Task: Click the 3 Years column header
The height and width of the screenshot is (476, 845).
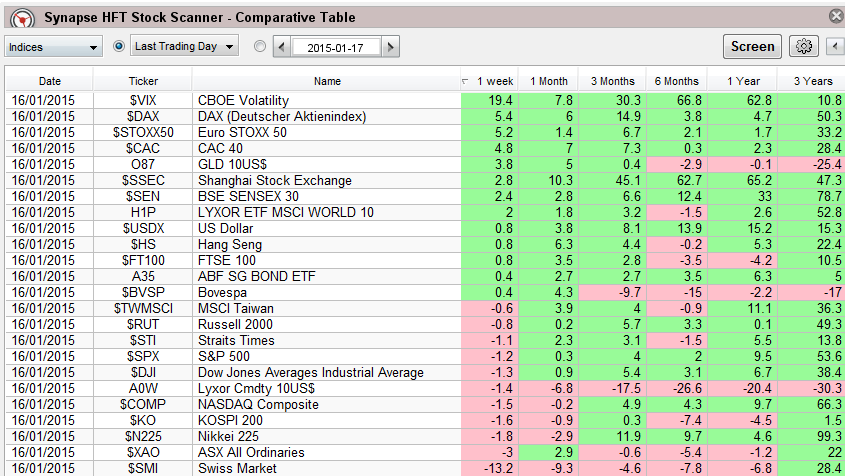Action: tap(810, 81)
